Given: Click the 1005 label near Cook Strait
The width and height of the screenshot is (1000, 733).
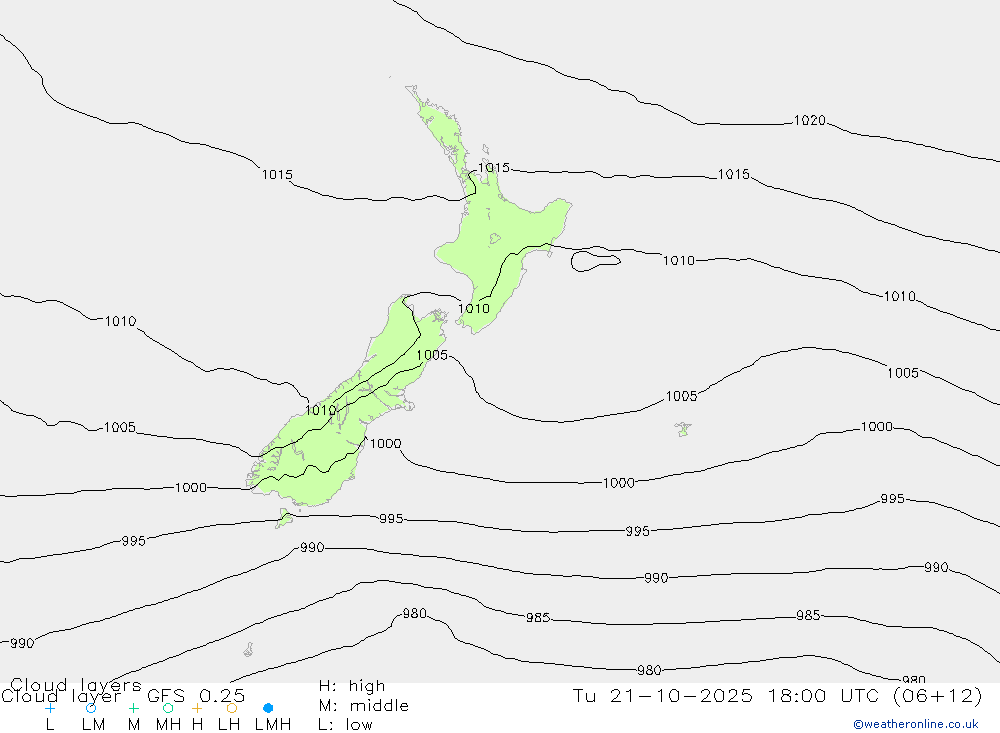Looking at the screenshot, I should coord(432,355).
